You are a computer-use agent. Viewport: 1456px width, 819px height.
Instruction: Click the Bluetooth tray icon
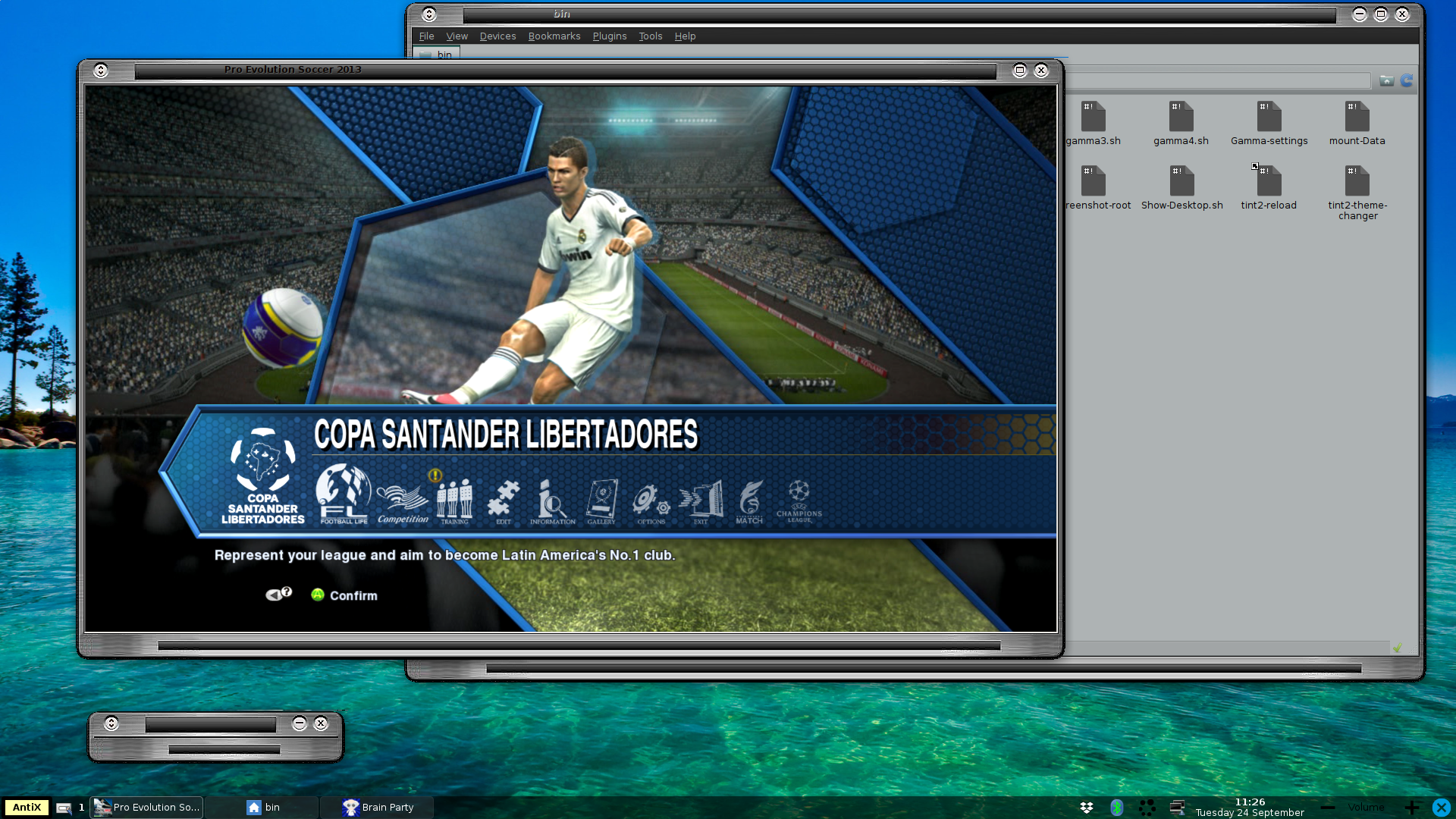click(1116, 808)
